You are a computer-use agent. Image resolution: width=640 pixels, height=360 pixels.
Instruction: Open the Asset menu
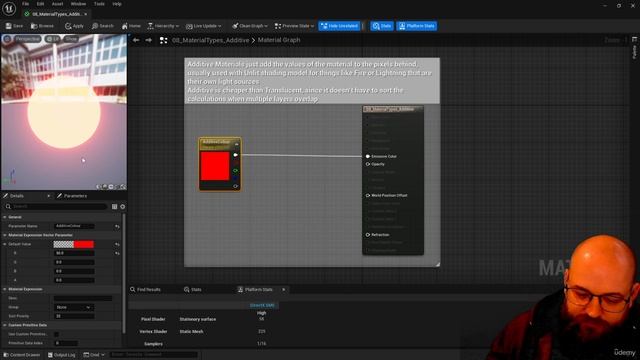[57, 4]
